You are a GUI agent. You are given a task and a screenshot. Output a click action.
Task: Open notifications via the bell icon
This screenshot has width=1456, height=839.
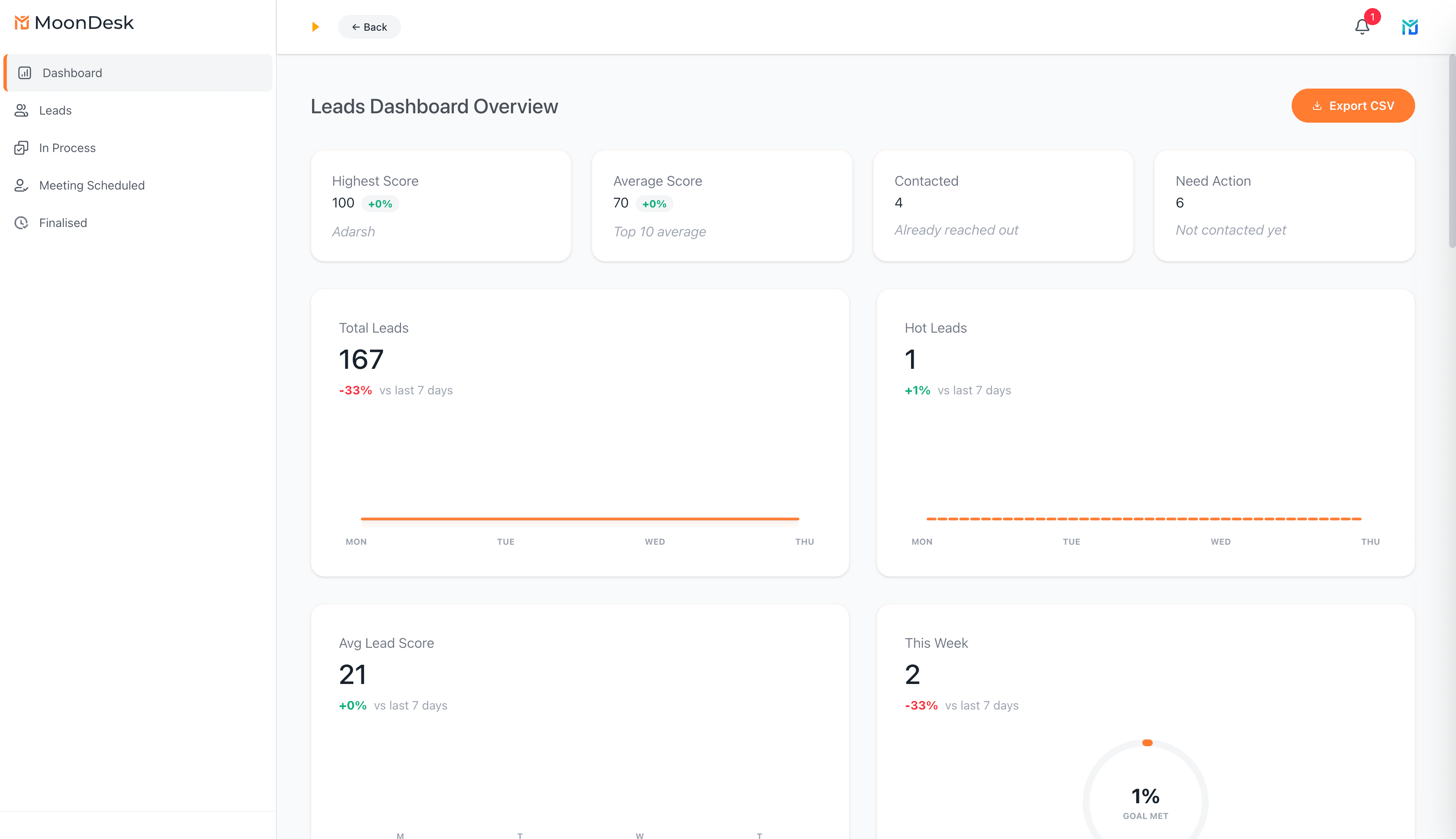coord(1361,26)
